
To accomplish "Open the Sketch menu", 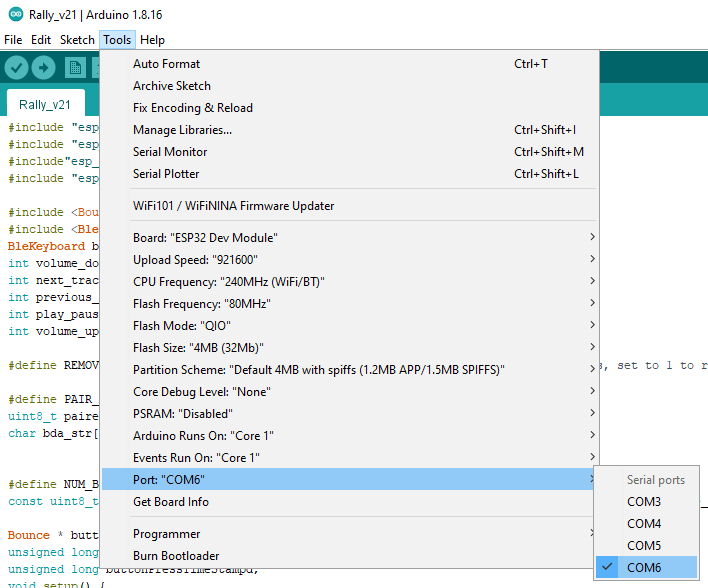I will click(x=77, y=40).
